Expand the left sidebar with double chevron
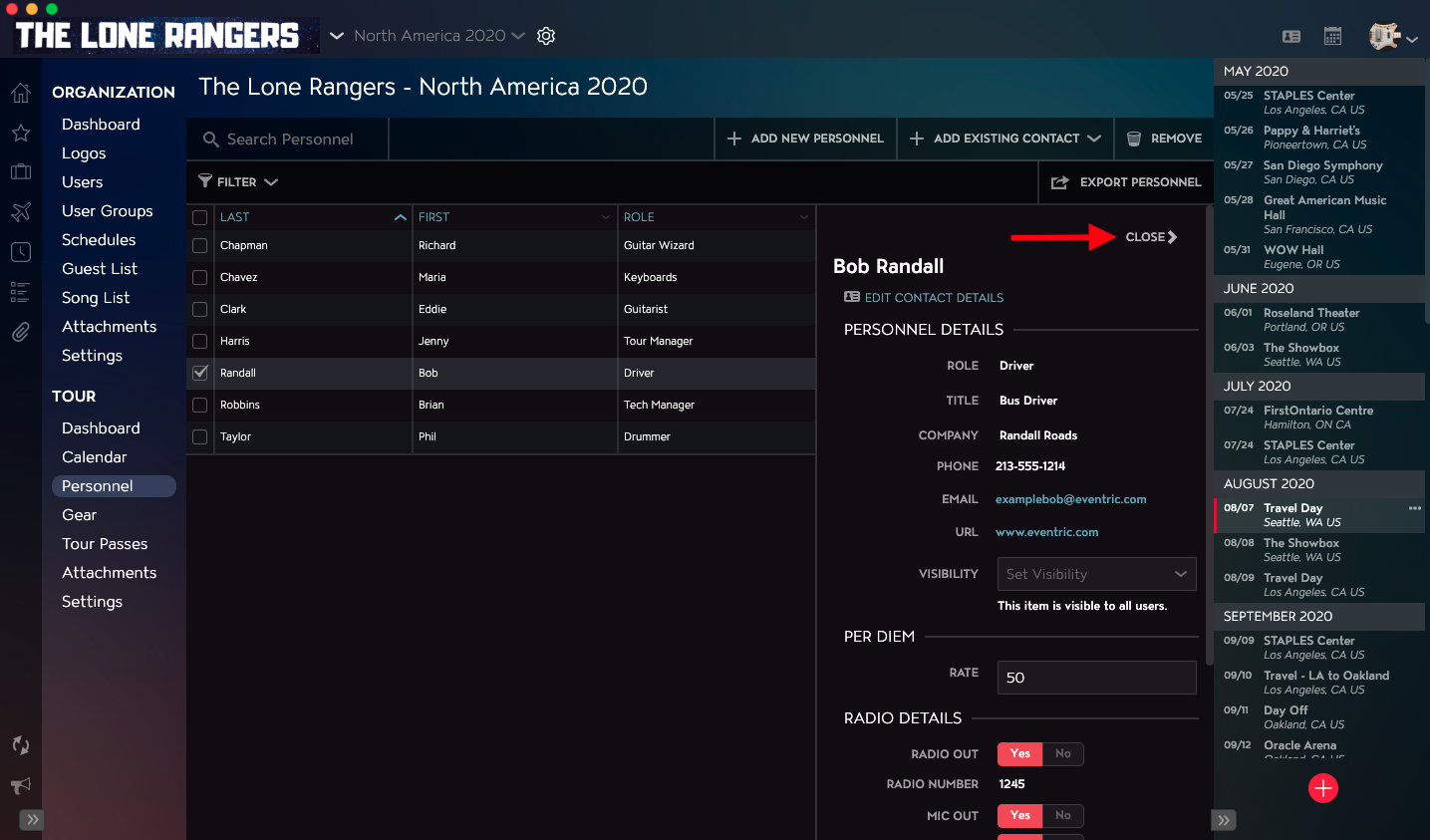1430x840 pixels. (33, 820)
